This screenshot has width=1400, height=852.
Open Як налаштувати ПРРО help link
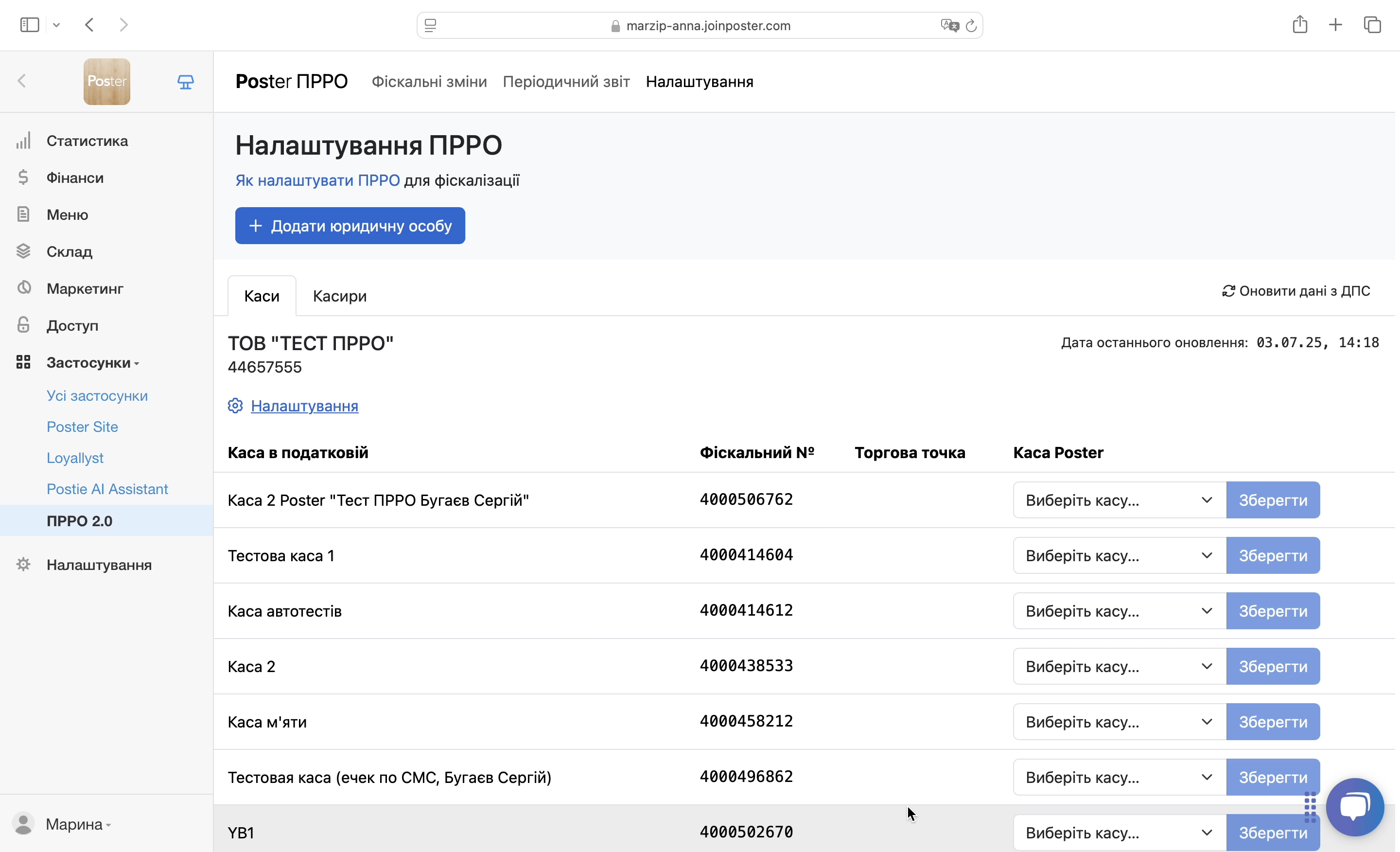[317, 181]
